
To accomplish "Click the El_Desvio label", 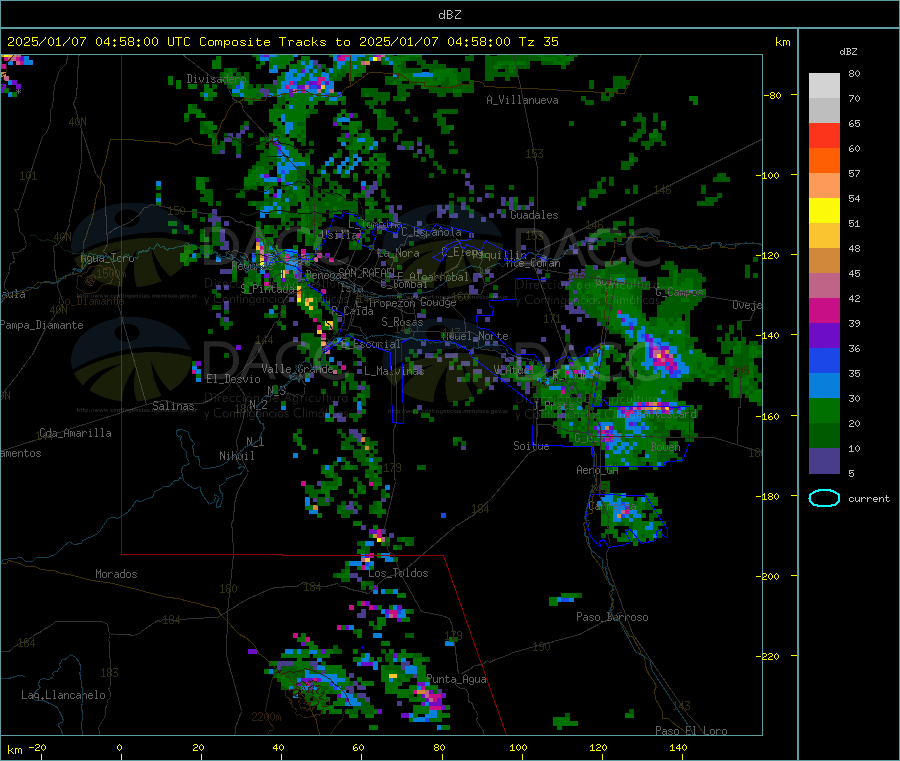I will (x=234, y=379).
